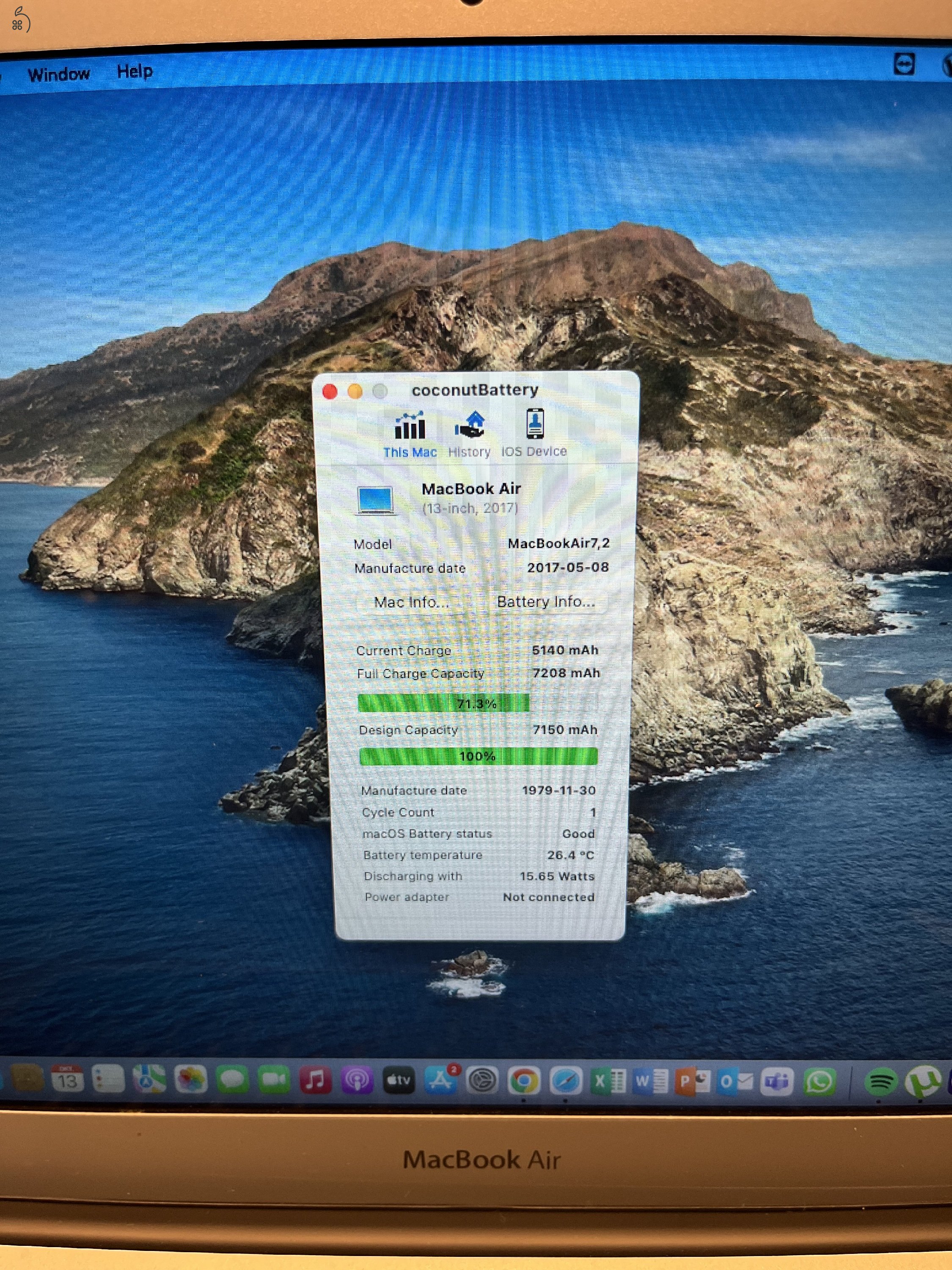Launch Maps from the dock
The image size is (952, 1270).
tap(150, 1080)
